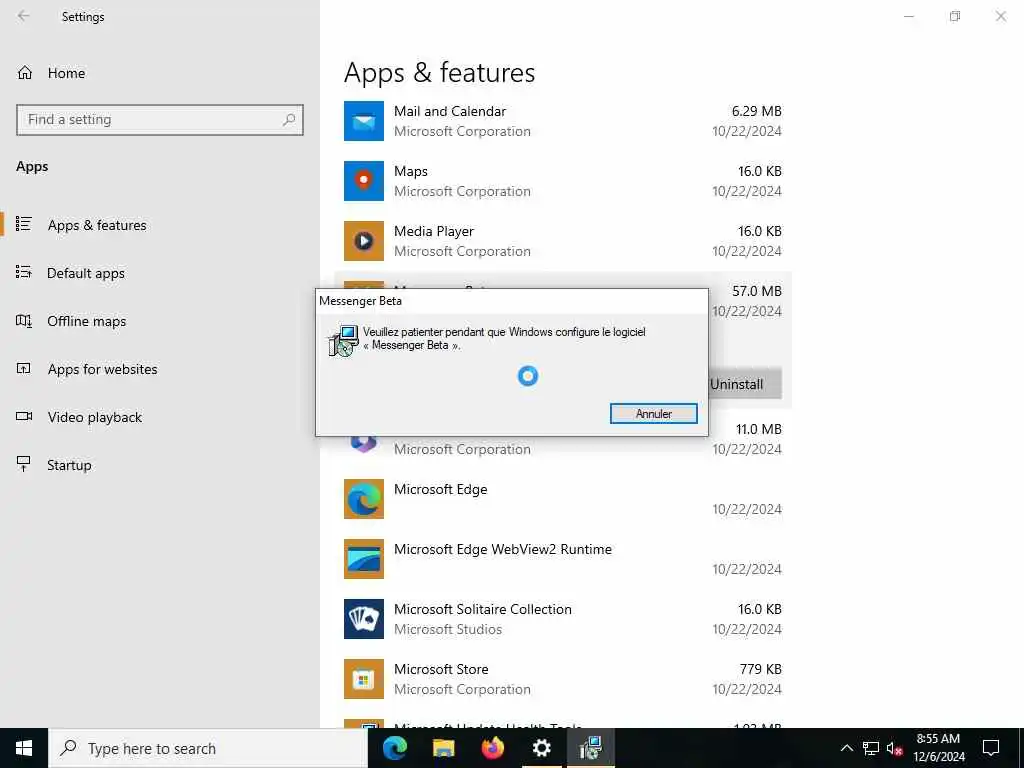Go back with the Settings back arrow
Viewport: 1024px width, 768px height.
24,16
